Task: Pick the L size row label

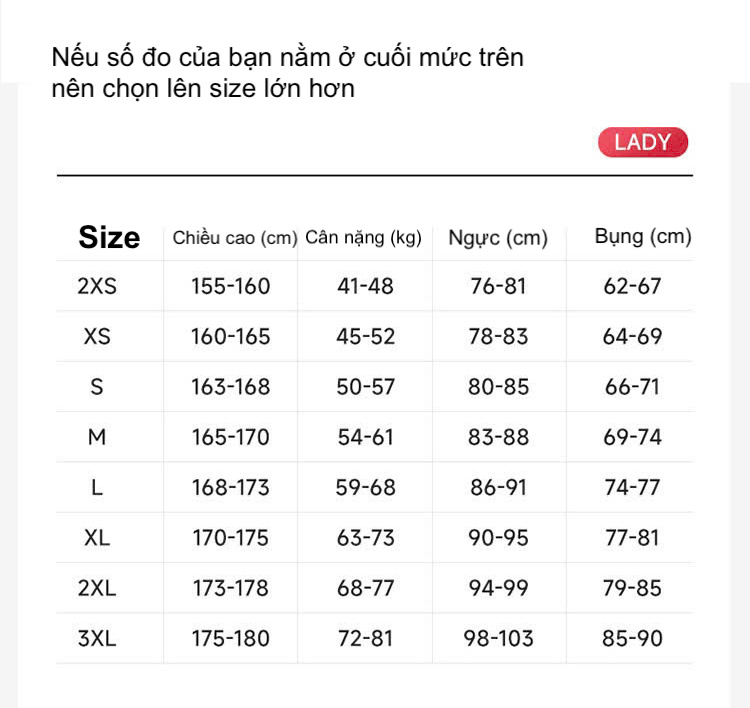Action: [x=97, y=487]
